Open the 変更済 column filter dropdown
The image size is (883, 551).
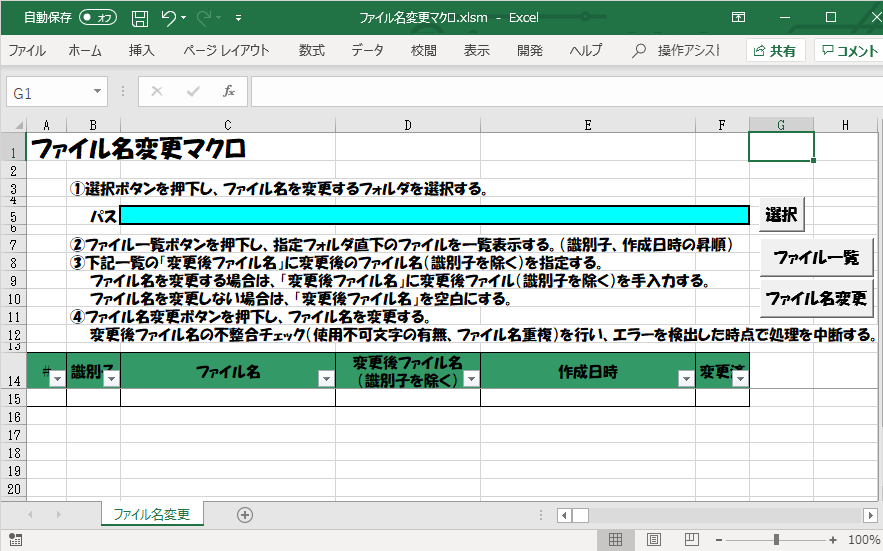[x=741, y=379]
